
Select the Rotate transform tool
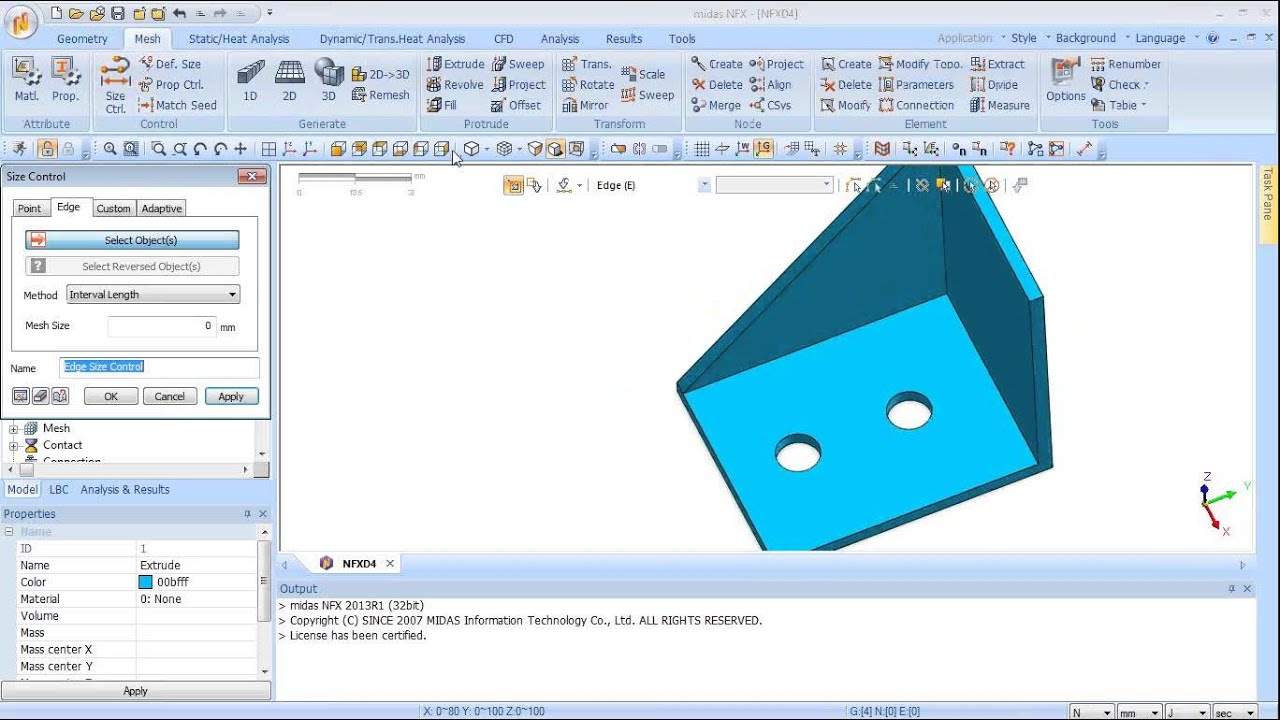tap(588, 85)
